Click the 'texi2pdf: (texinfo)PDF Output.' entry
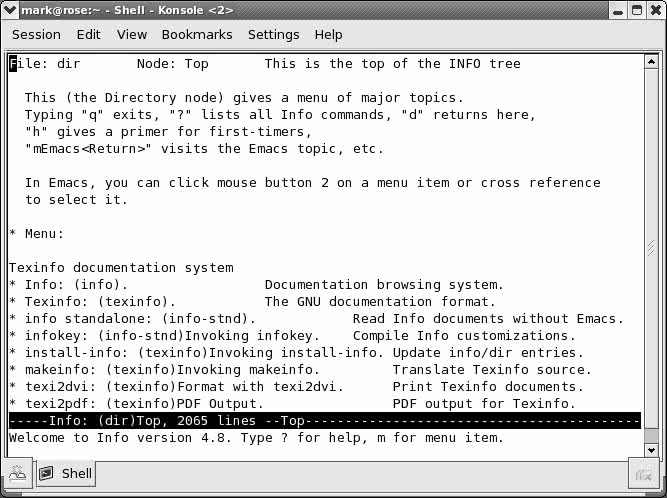 click(x=144, y=404)
